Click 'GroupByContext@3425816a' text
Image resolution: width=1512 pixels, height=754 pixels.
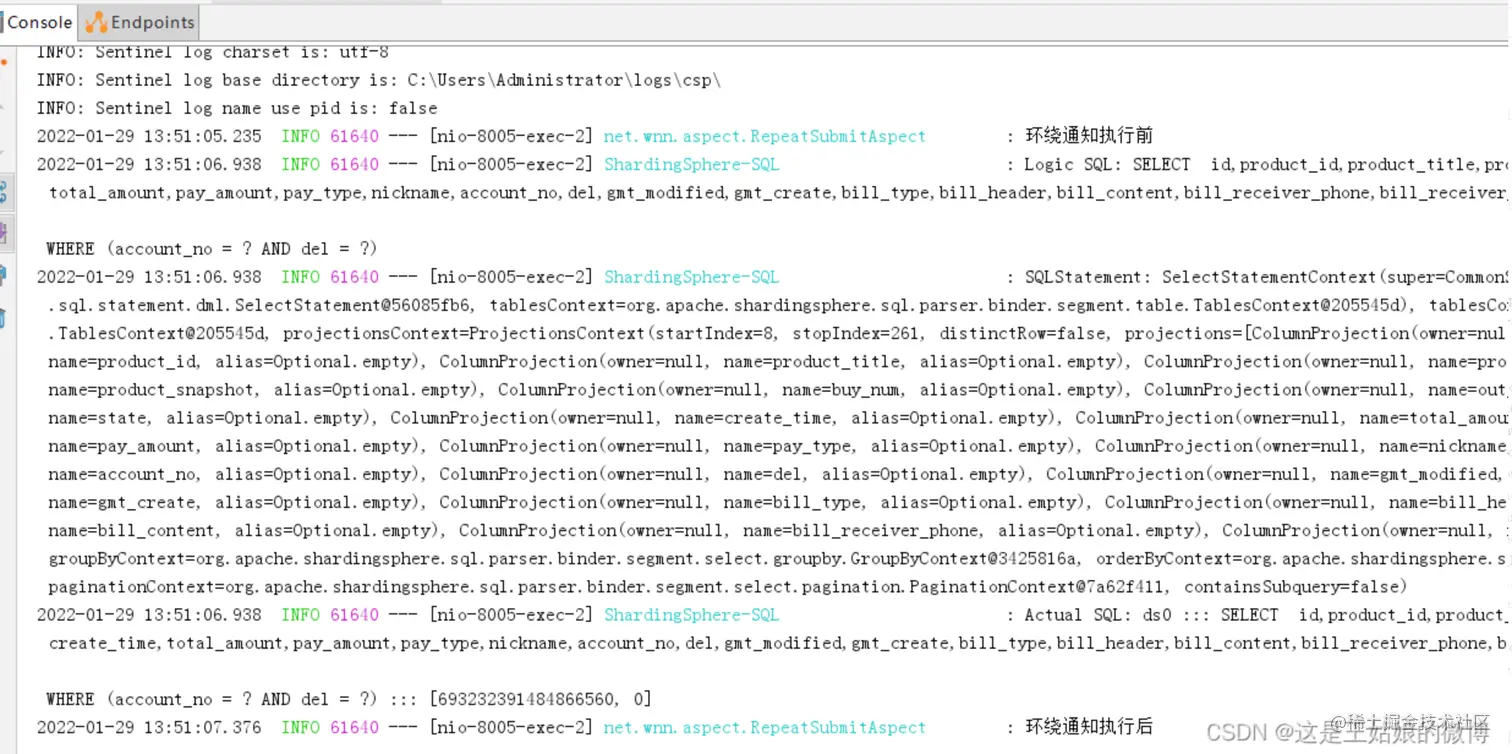coord(962,558)
